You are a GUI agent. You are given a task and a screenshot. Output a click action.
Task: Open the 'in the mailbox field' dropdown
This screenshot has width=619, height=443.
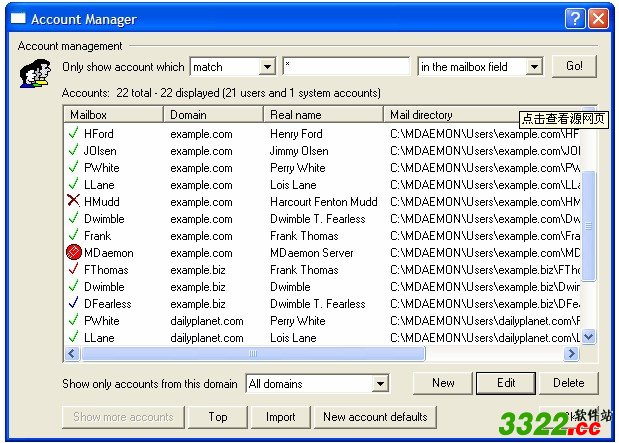point(534,67)
